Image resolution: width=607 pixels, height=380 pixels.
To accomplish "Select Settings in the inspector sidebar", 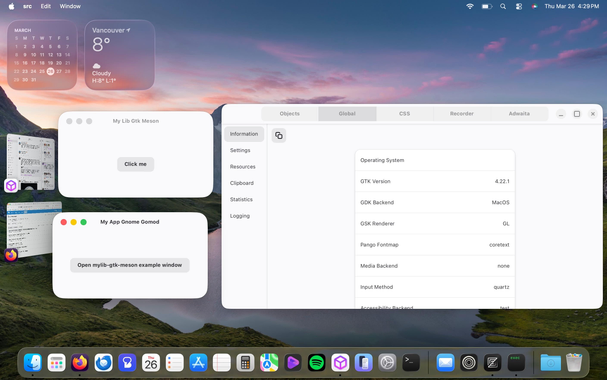I will (x=244, y=150).
